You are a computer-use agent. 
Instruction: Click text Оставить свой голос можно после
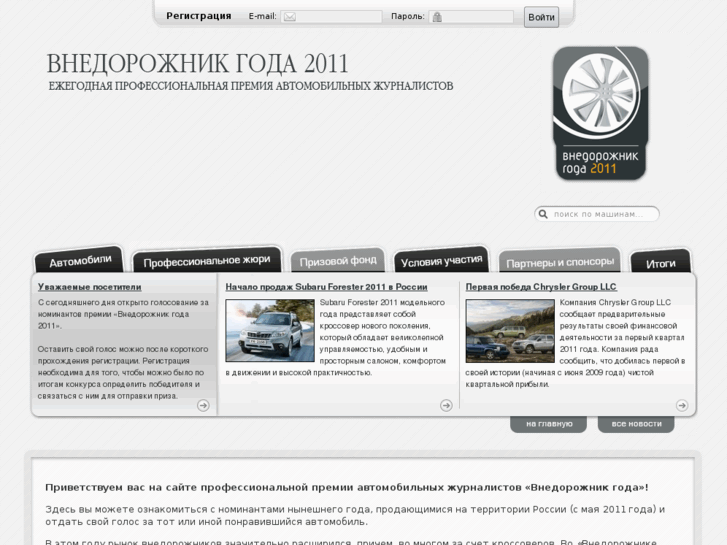(123, 372)
